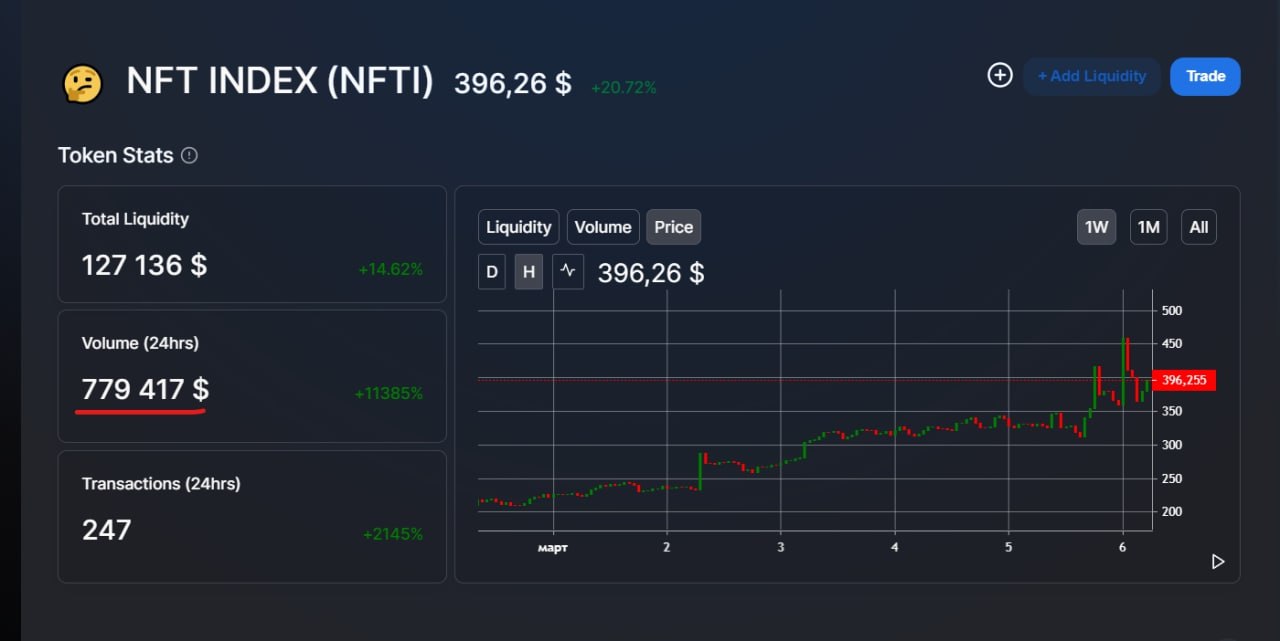Click the tallest green candle near 450
The image size is (1280, 641).
pyautogui.click(x=1122, y=371)
